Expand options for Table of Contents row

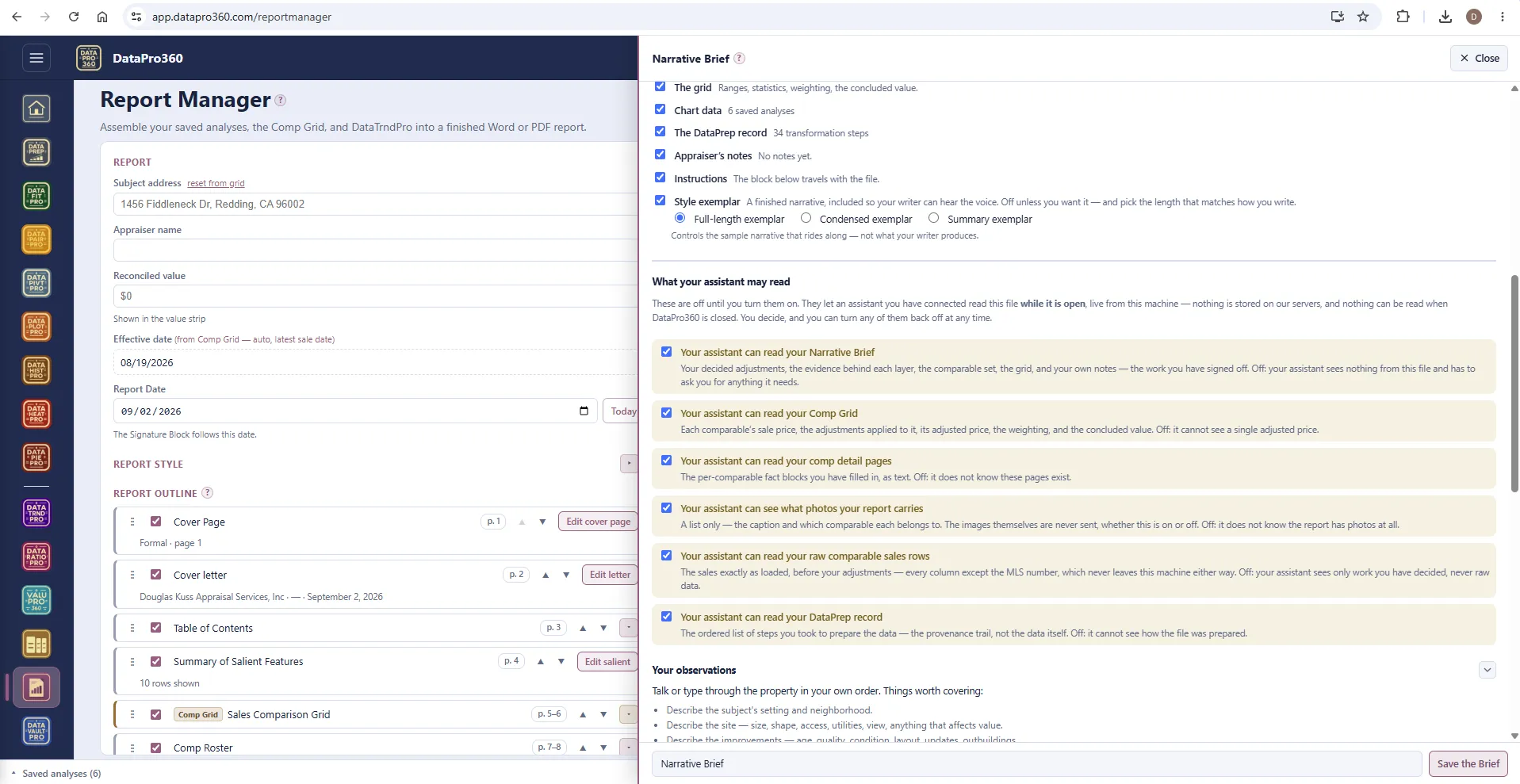click(x=629, y=628)
